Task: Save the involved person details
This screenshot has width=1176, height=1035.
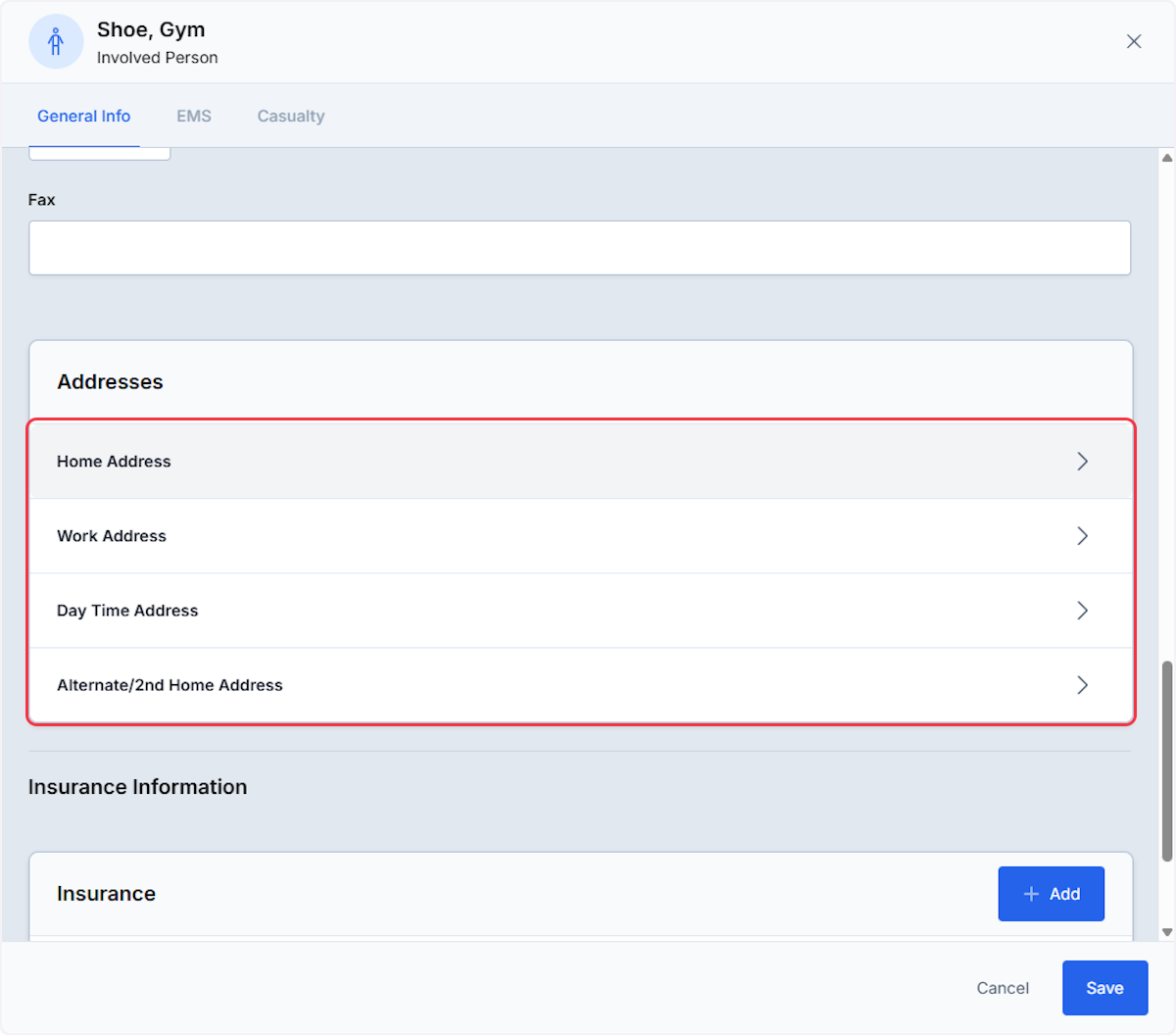Action: [x=1104, y=988]
